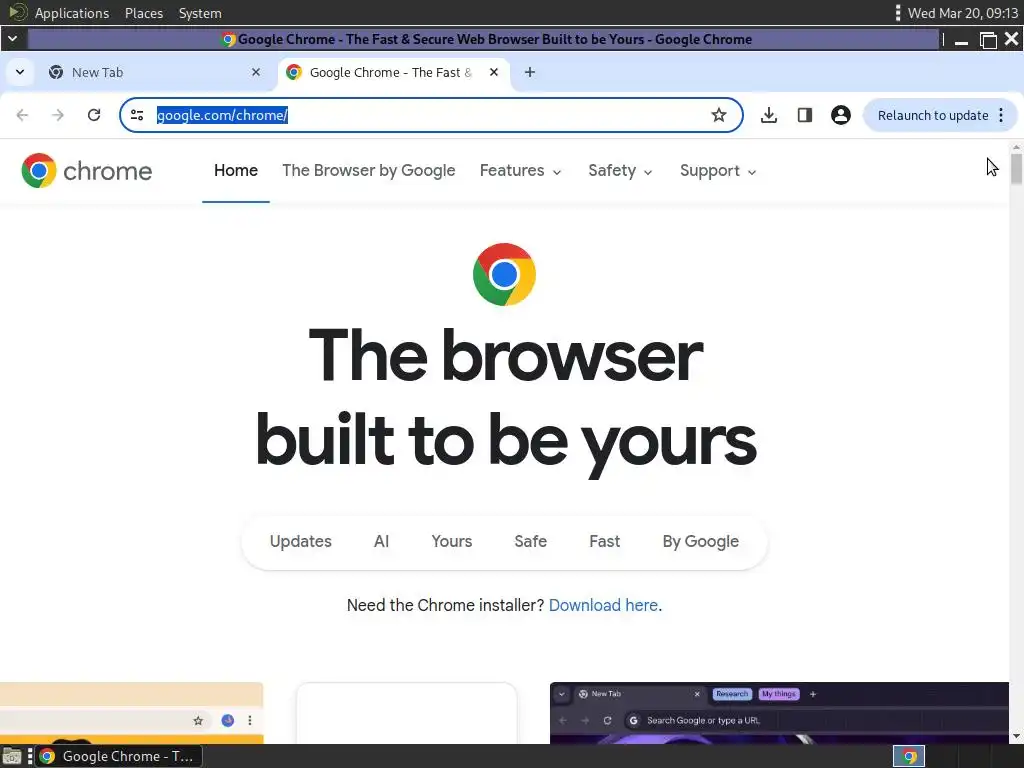1024x768 pixels.
Task: Click the orange browser preview thumbnail
Action: coord(131,712)
